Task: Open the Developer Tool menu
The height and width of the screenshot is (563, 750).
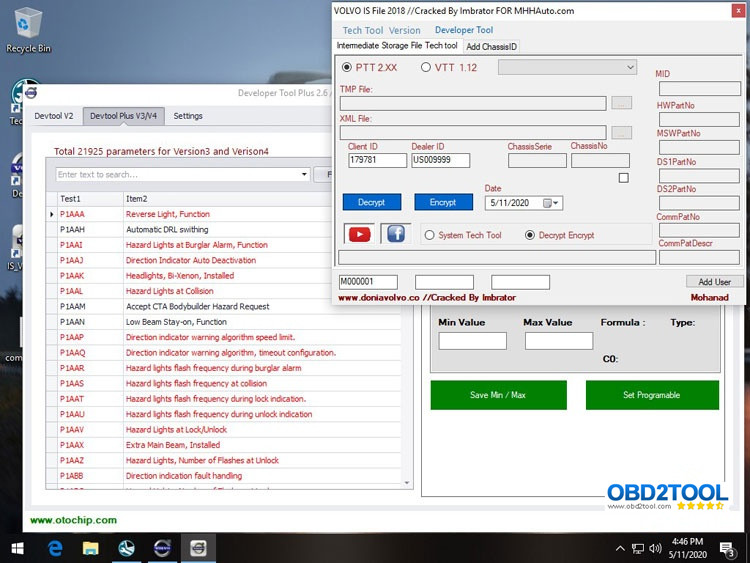Action: [464, 30]
